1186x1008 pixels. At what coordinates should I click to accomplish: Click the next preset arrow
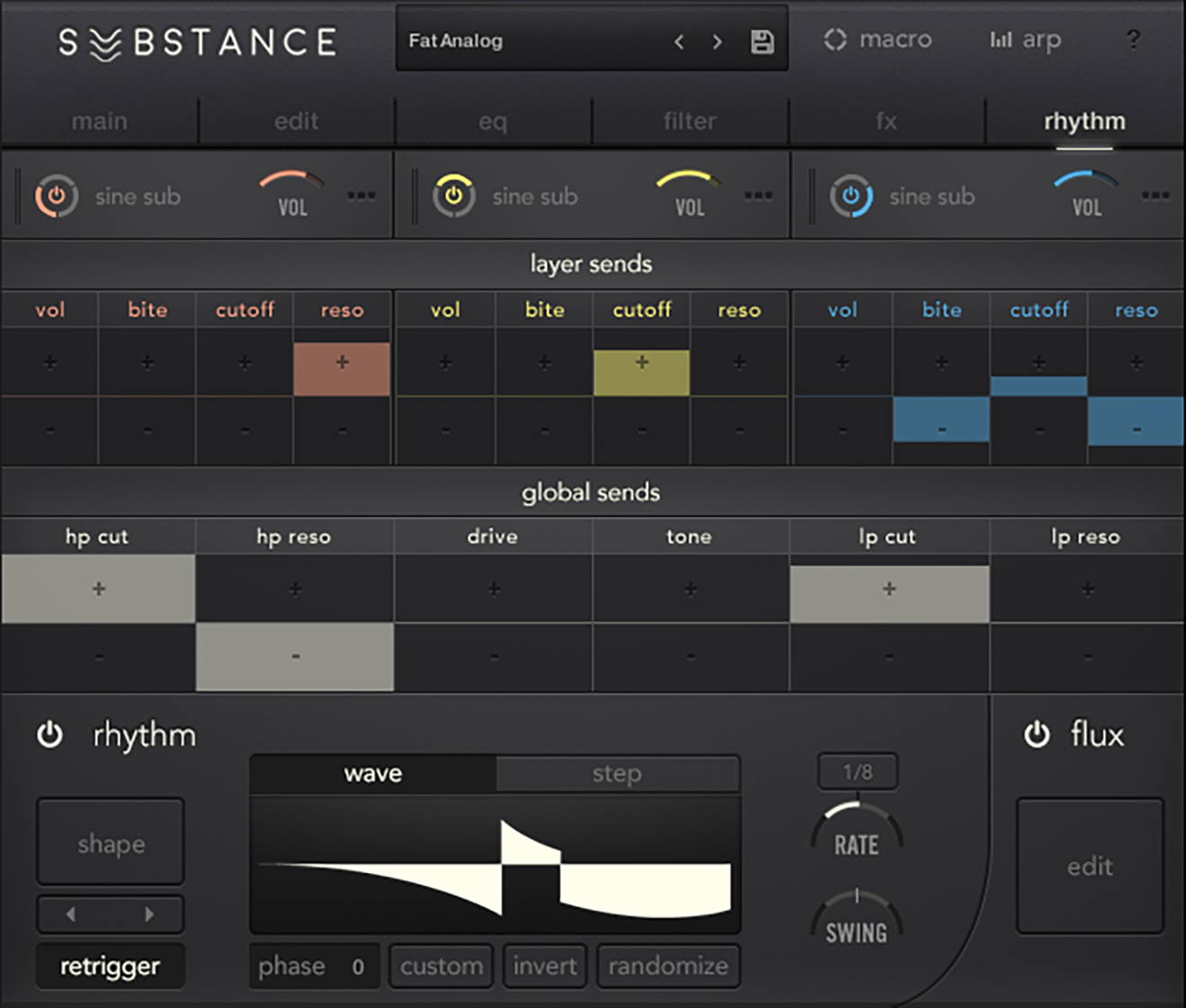click(x=717, y=40)
